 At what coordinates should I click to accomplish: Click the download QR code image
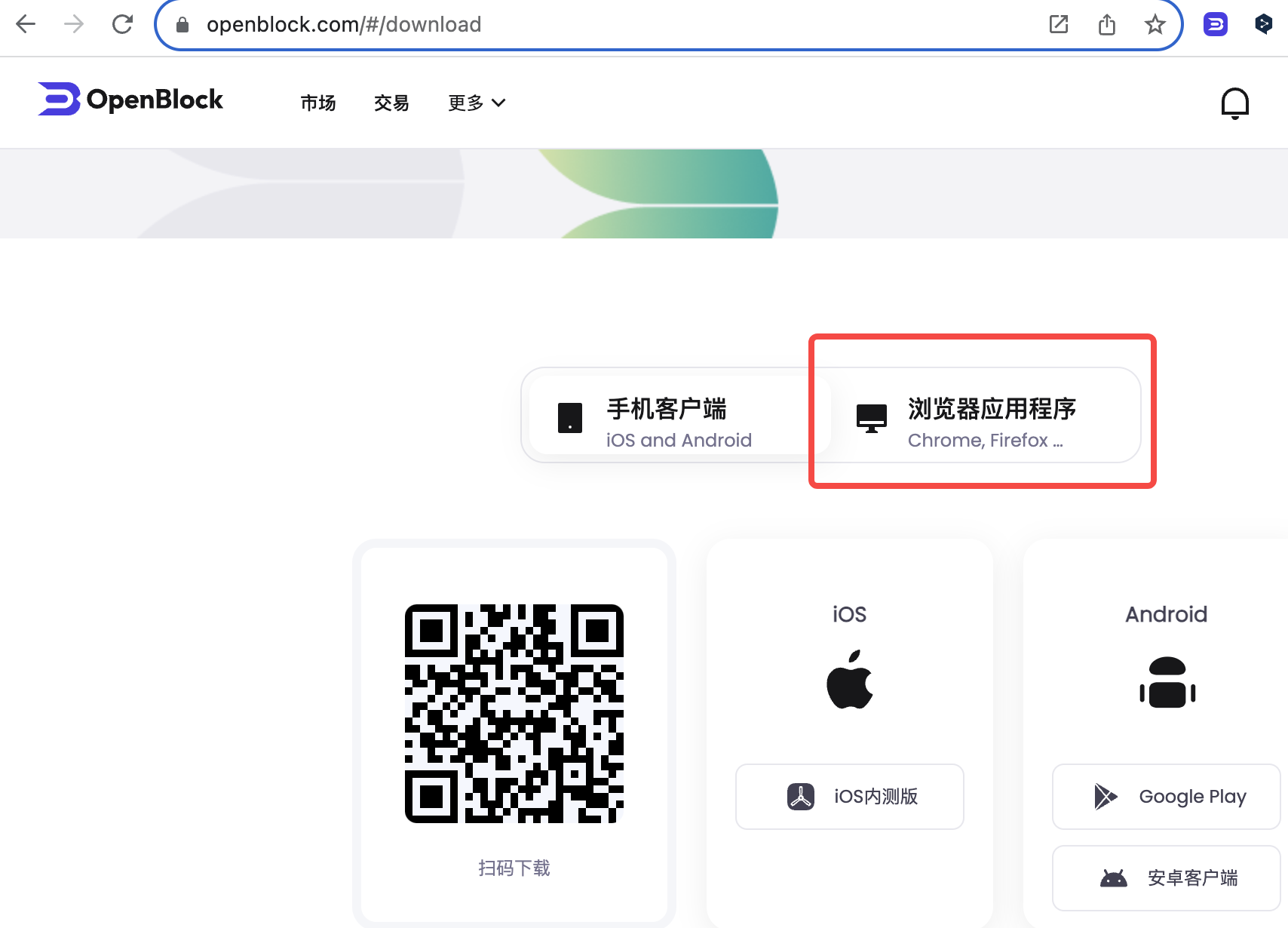click(x=514, y=713)
